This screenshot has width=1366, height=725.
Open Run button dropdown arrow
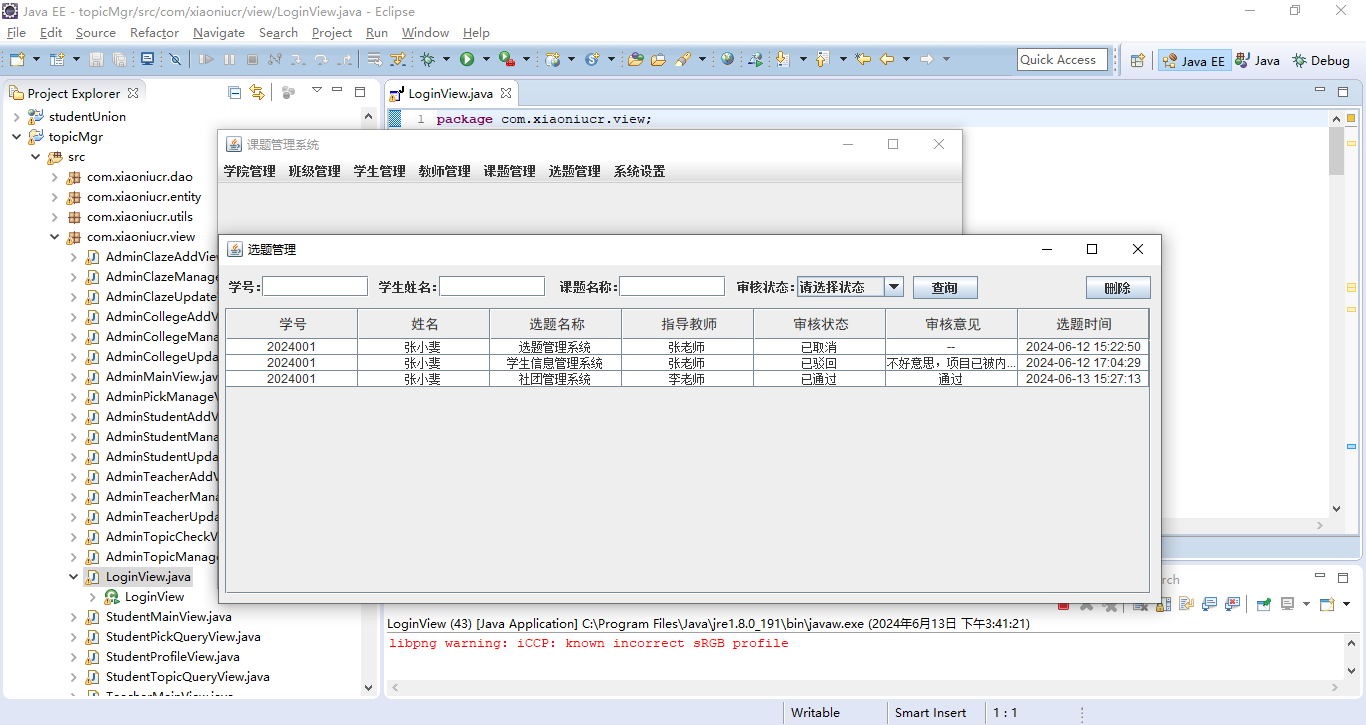pyautogui.click(x=486, y=60)
